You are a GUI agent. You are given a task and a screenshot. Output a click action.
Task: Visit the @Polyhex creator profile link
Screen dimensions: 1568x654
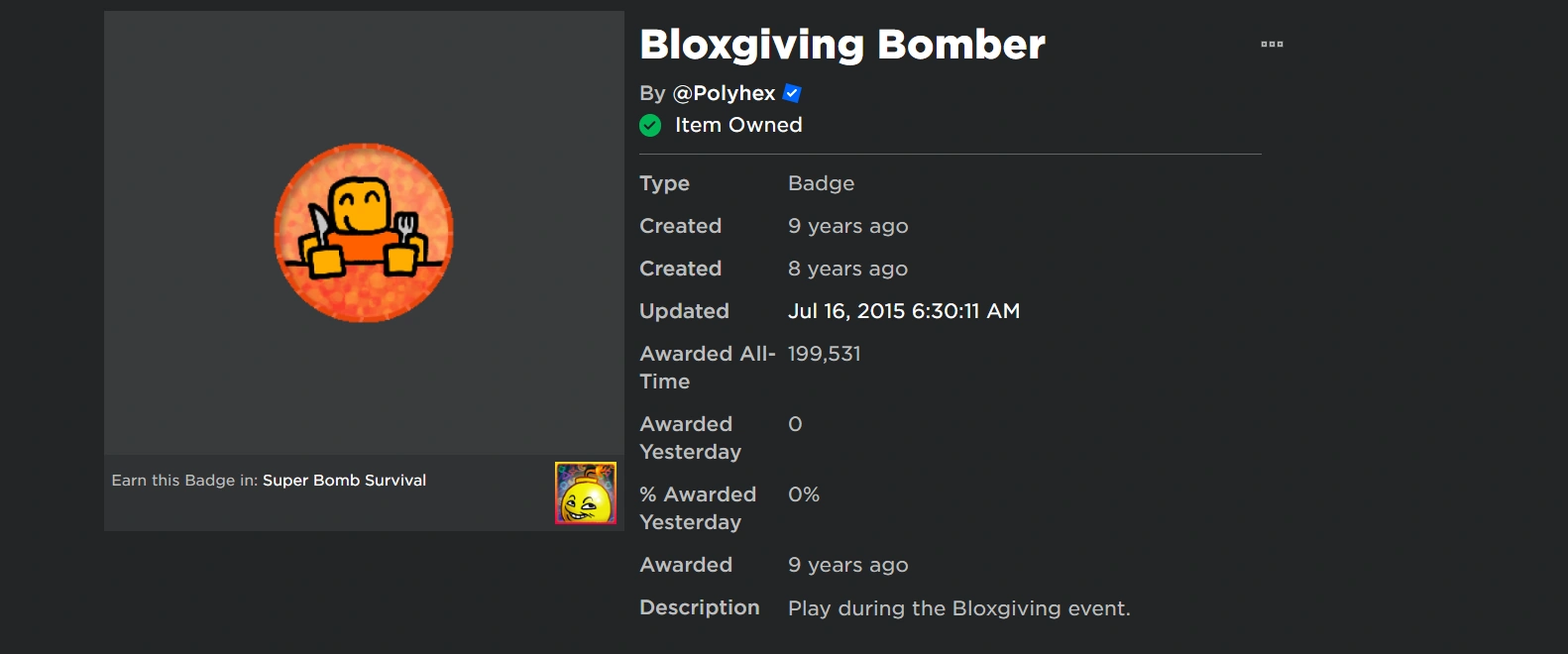click(x=724, y=93)
